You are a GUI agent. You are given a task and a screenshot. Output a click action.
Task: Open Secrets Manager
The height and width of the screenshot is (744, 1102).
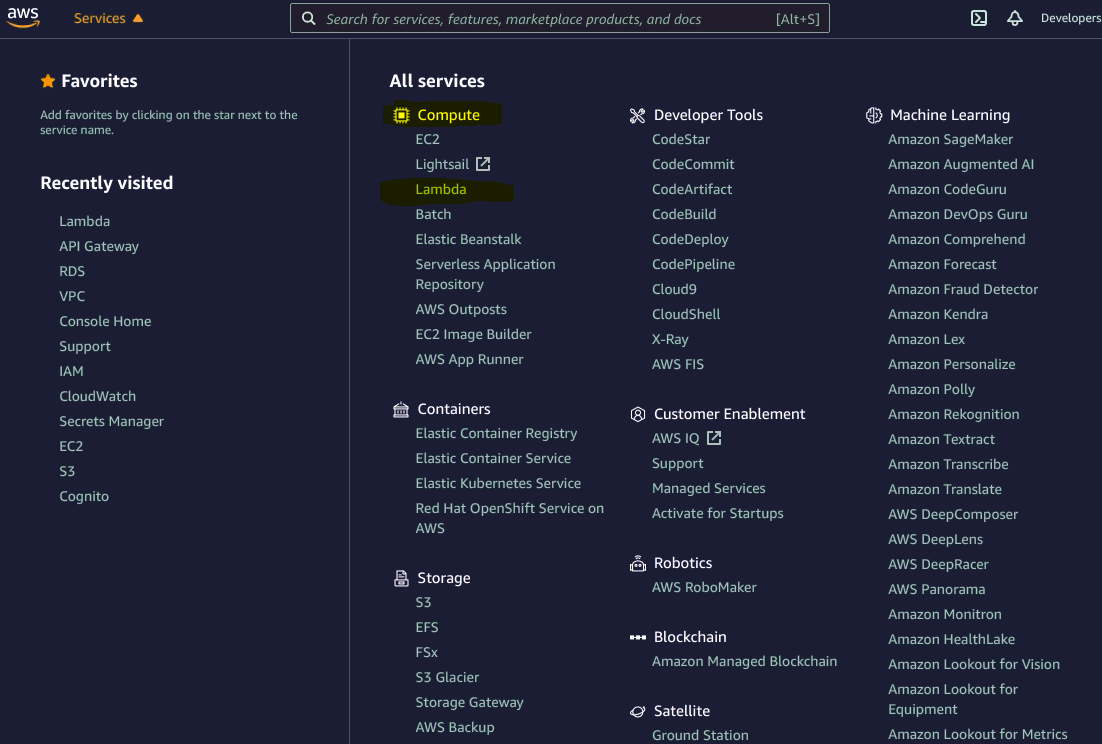[111, 422]
